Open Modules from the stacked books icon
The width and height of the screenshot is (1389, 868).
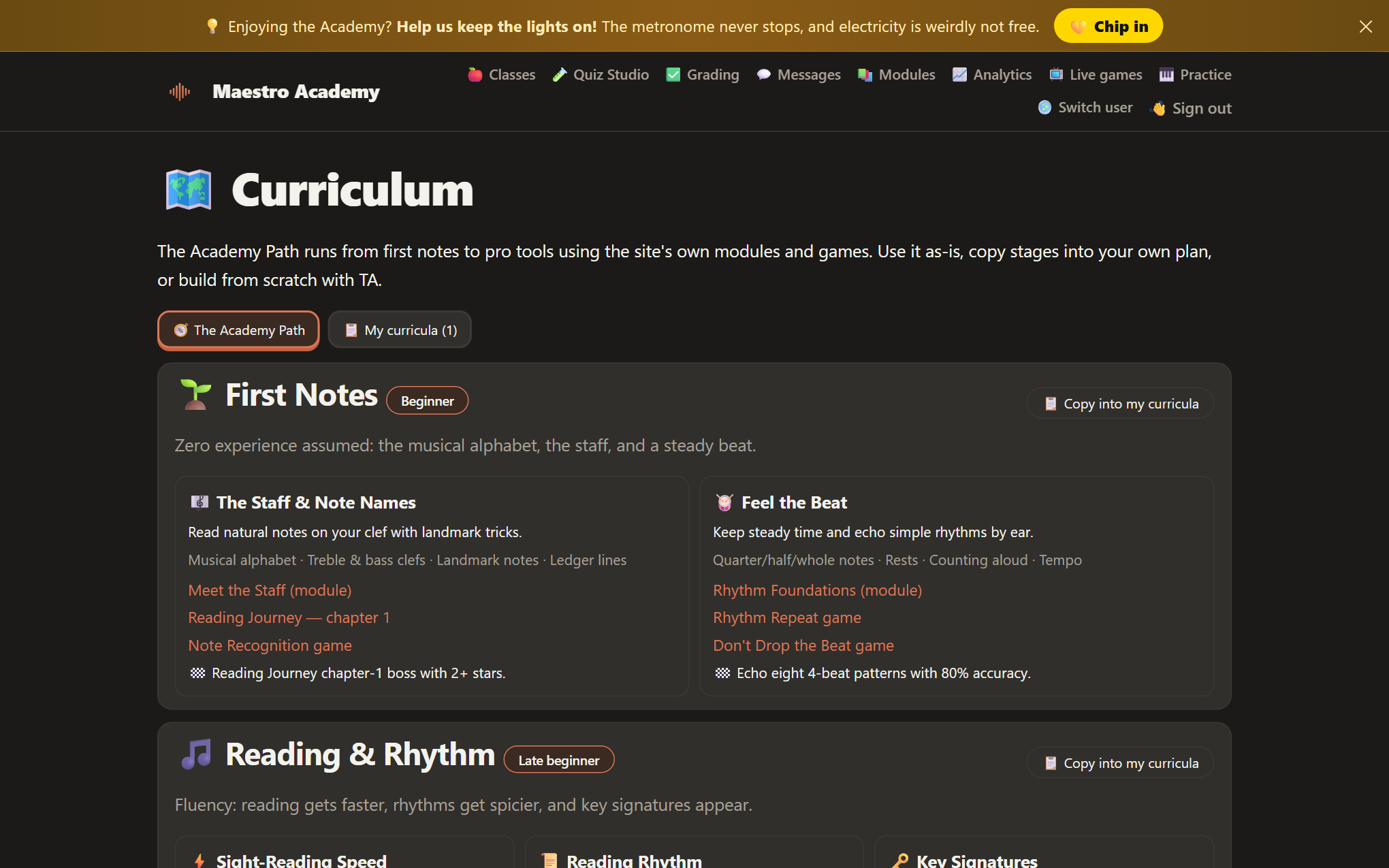click(x=865, y=75)
